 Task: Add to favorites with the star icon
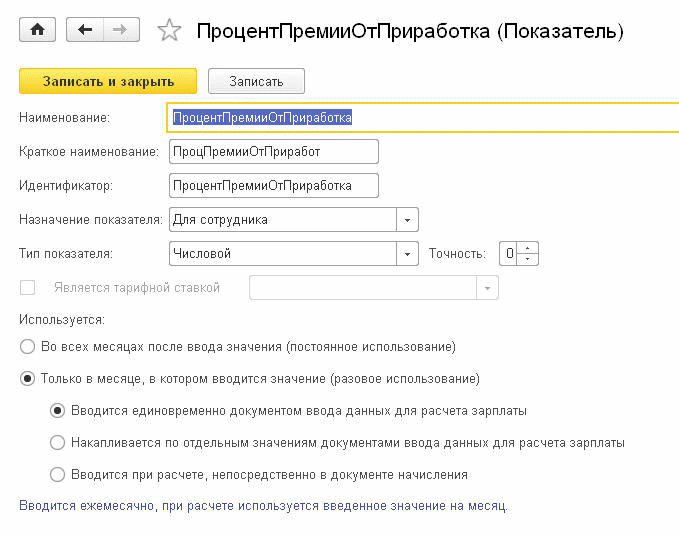169,30
